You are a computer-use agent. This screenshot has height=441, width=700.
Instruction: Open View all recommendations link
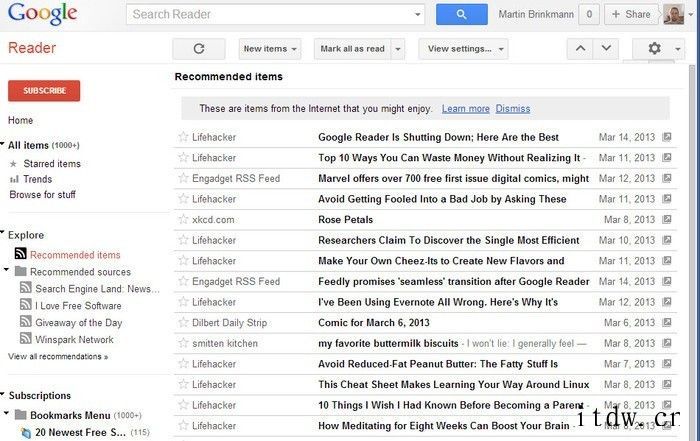58,356
